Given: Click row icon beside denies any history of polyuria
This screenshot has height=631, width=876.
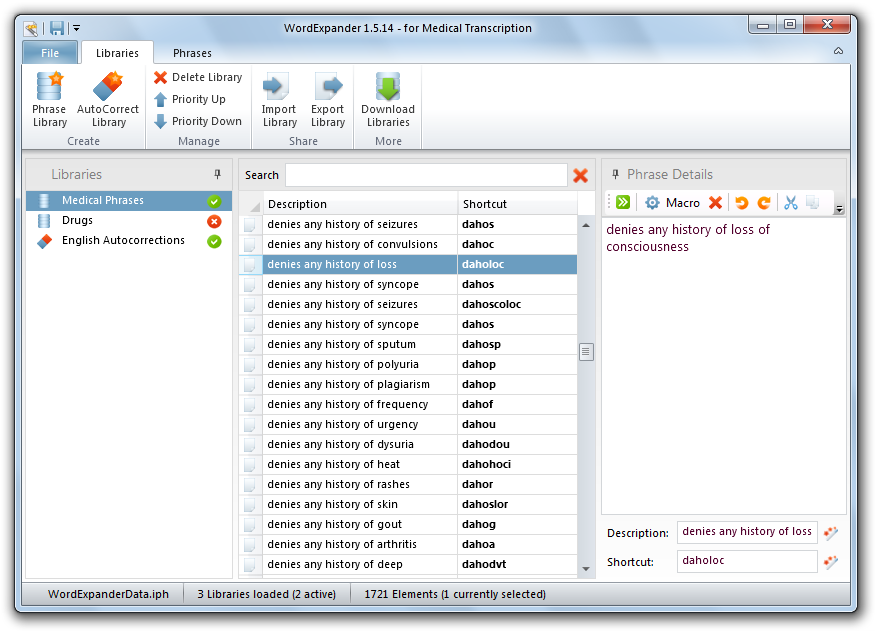Looking at the screenshot, I should [249, 365].
